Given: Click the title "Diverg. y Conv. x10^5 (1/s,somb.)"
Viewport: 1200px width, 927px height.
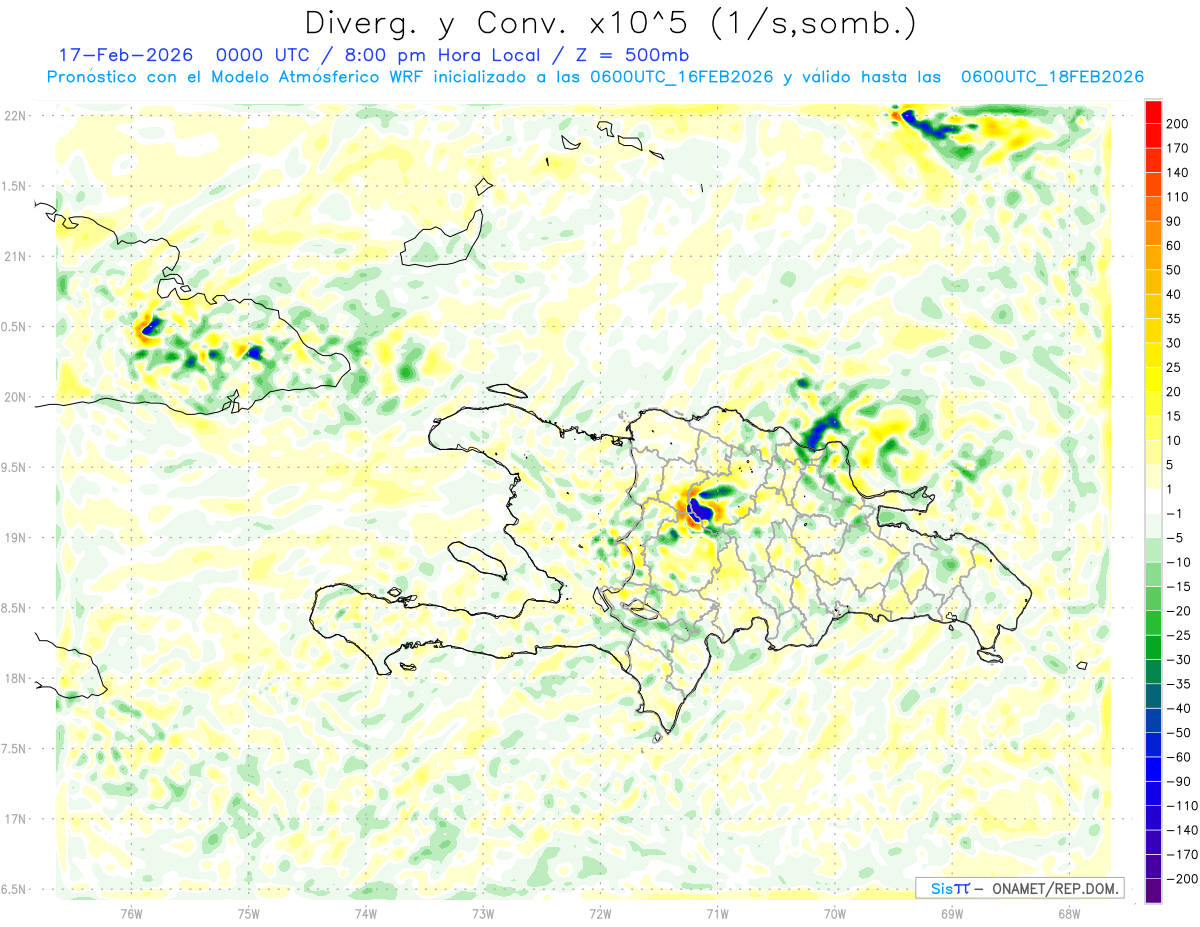Looking at the screenshot, I should tap(610, 22).
